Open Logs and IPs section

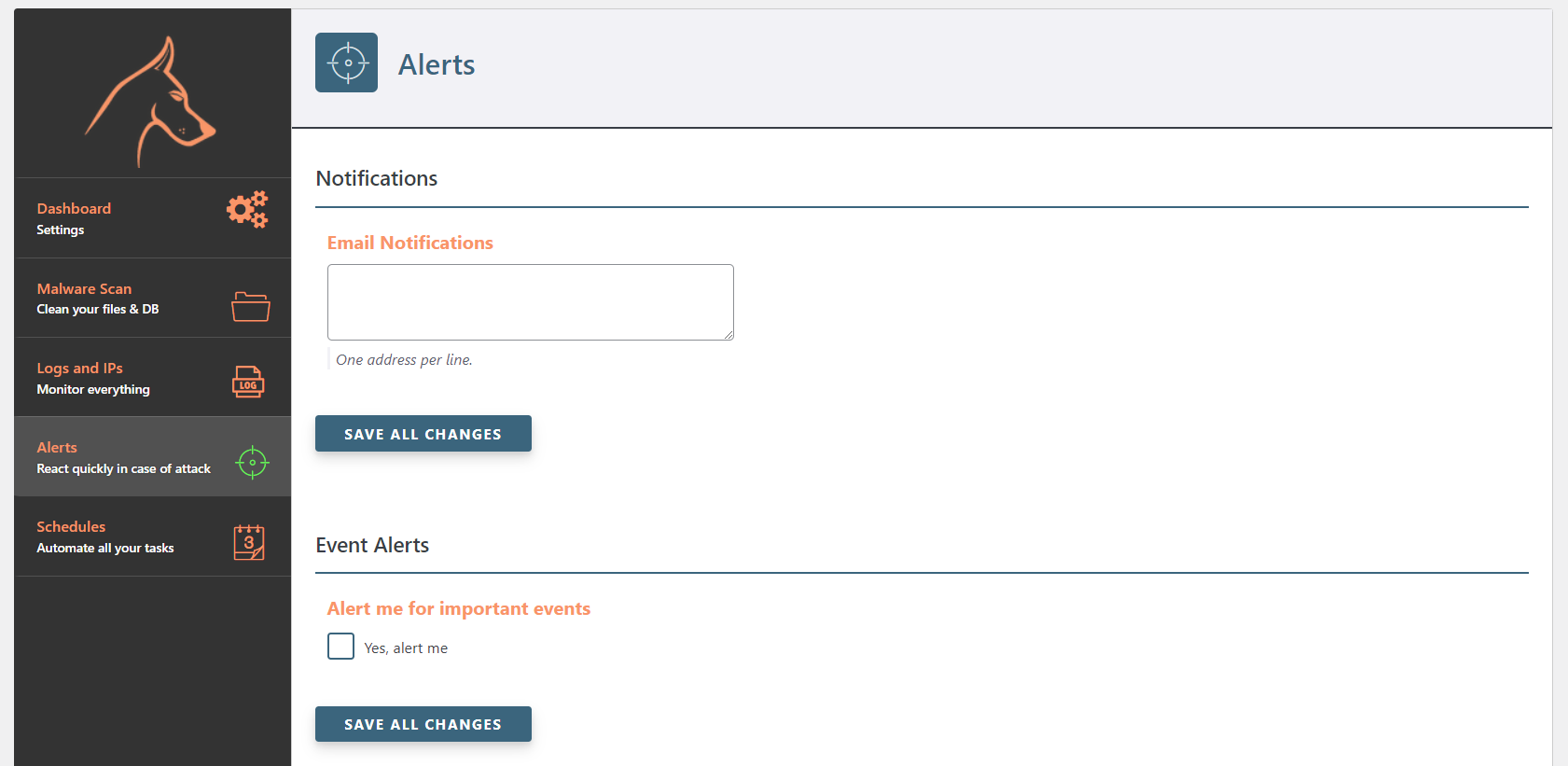point(153,378)
